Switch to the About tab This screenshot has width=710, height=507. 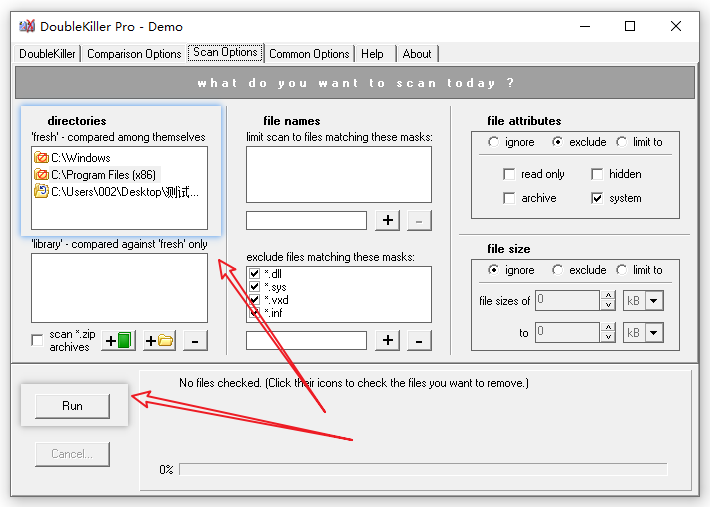pos(417,54)
